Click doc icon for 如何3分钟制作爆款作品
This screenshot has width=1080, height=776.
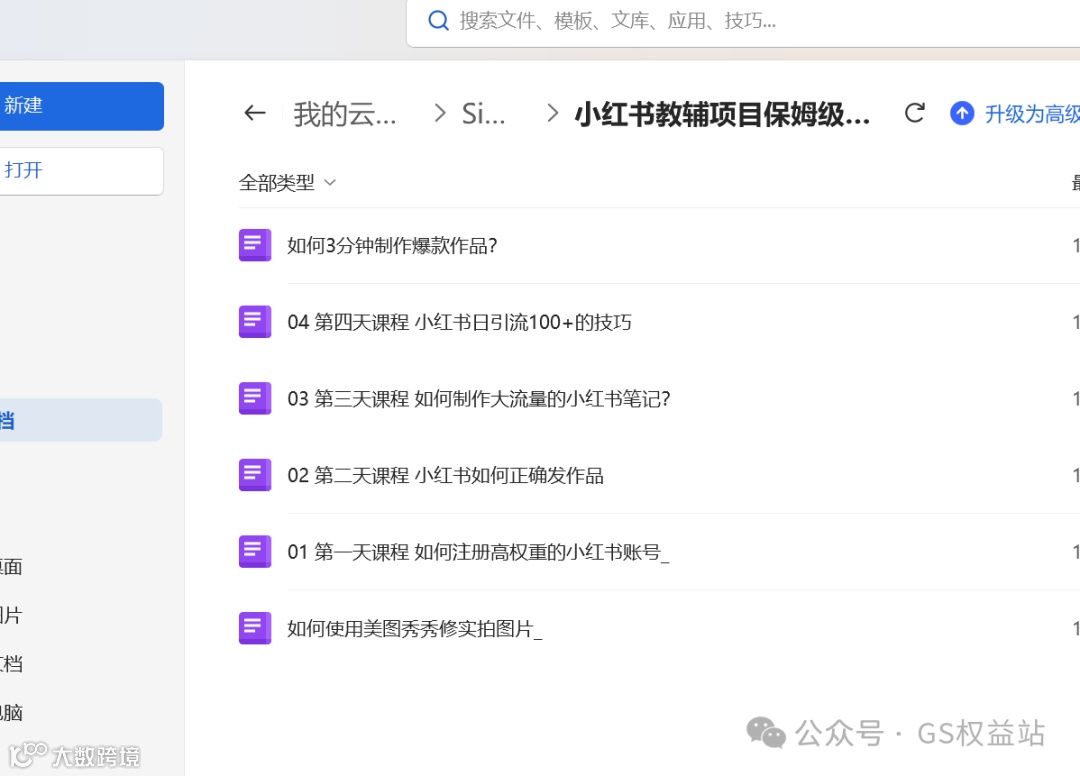(255, 245)
